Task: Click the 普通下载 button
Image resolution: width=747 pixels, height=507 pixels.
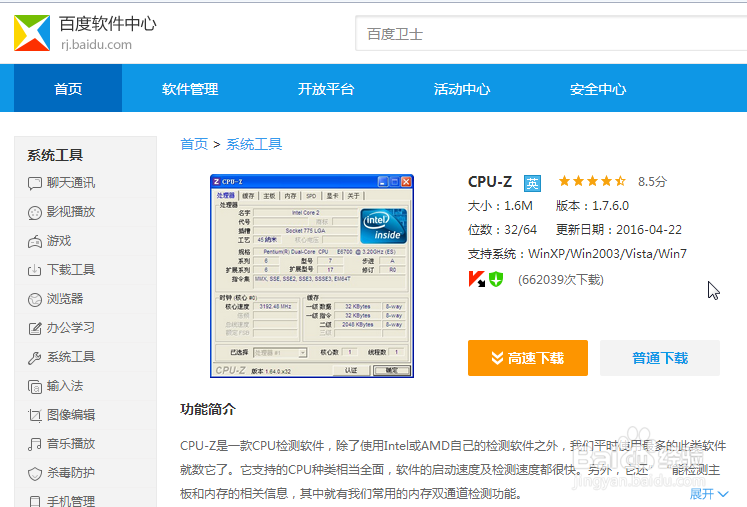Action: coord(660,358)
